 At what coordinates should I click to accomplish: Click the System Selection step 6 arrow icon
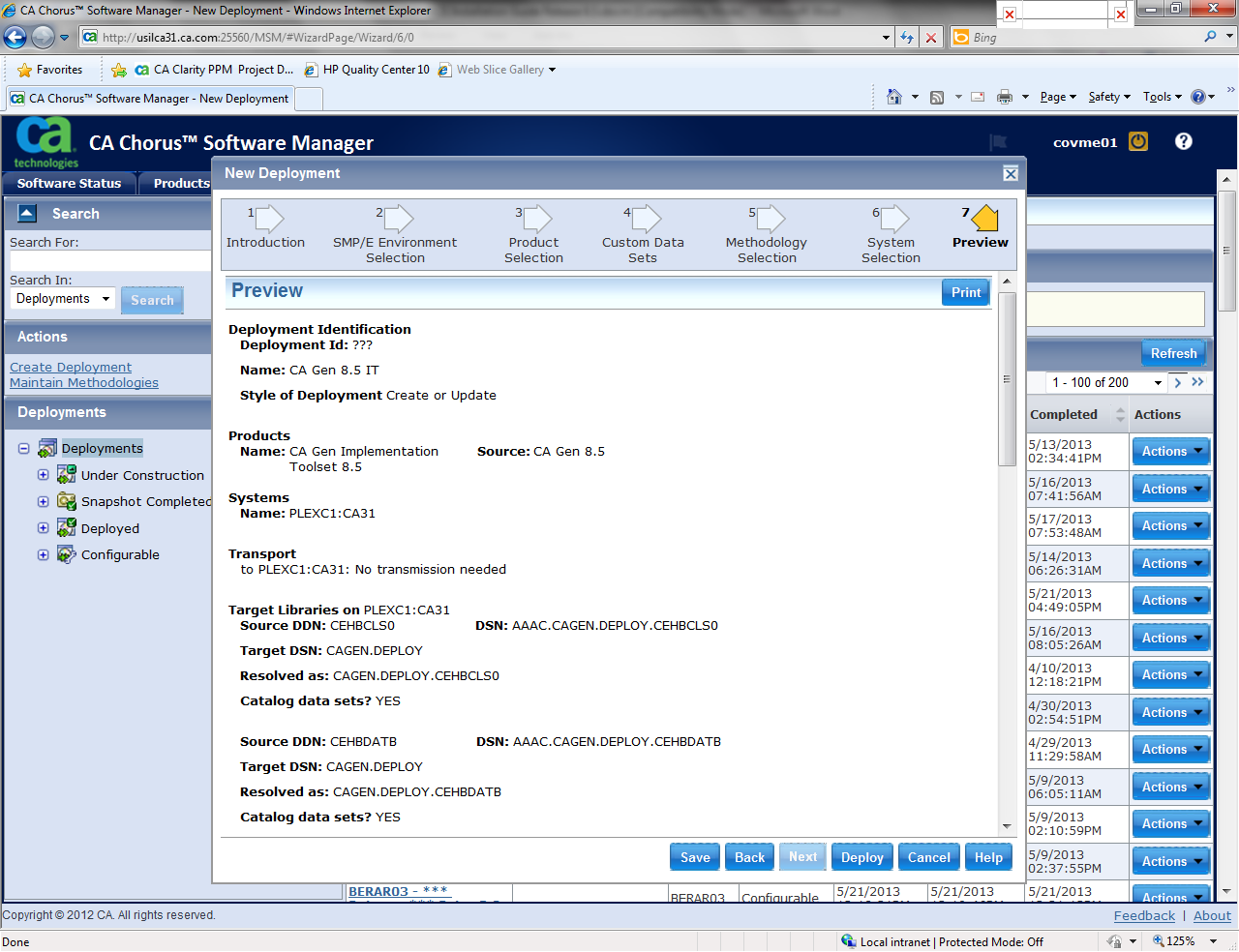coord(894,218)
